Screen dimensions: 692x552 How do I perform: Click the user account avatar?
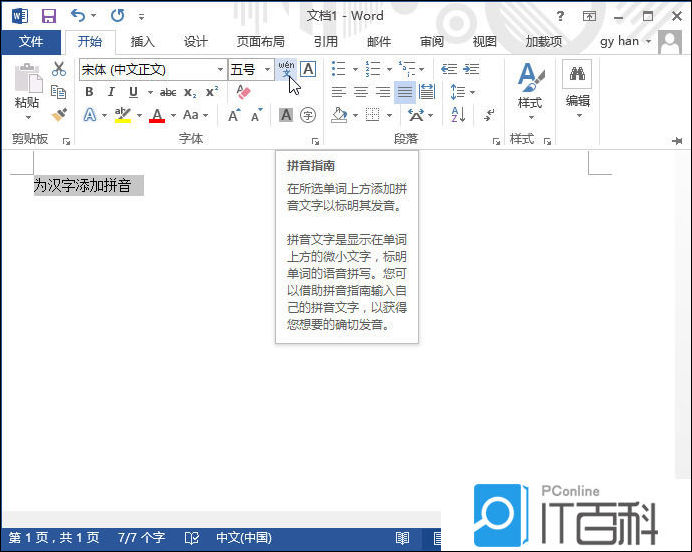click(670, 42)
